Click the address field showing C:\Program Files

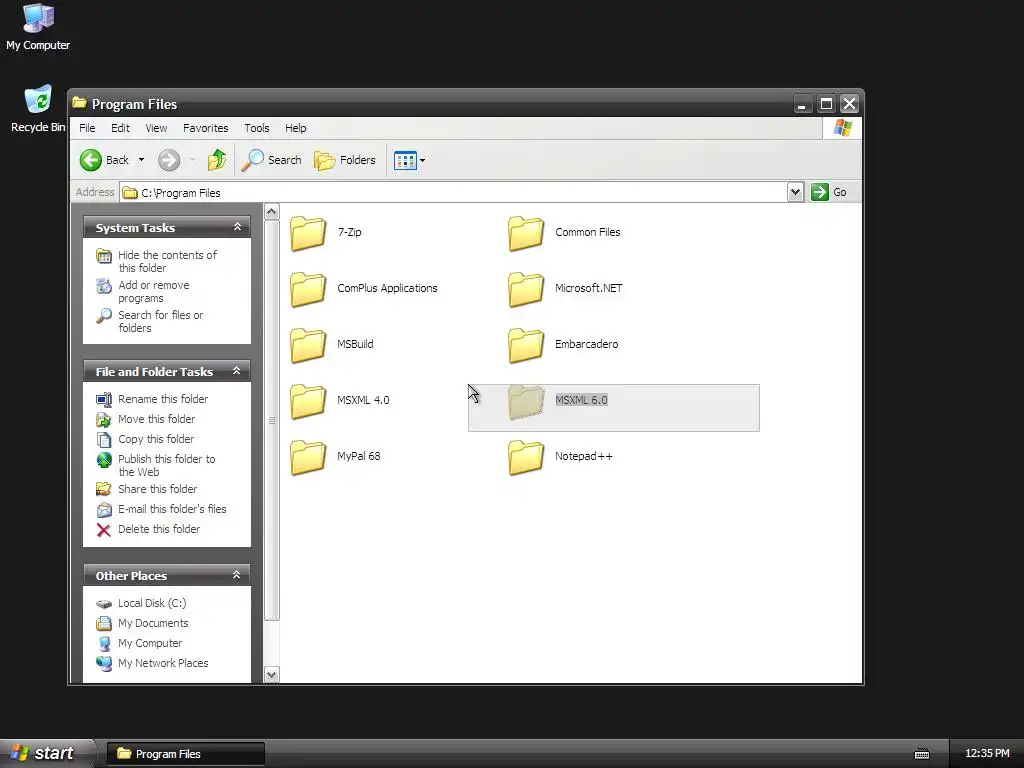(x=455, y=193)
